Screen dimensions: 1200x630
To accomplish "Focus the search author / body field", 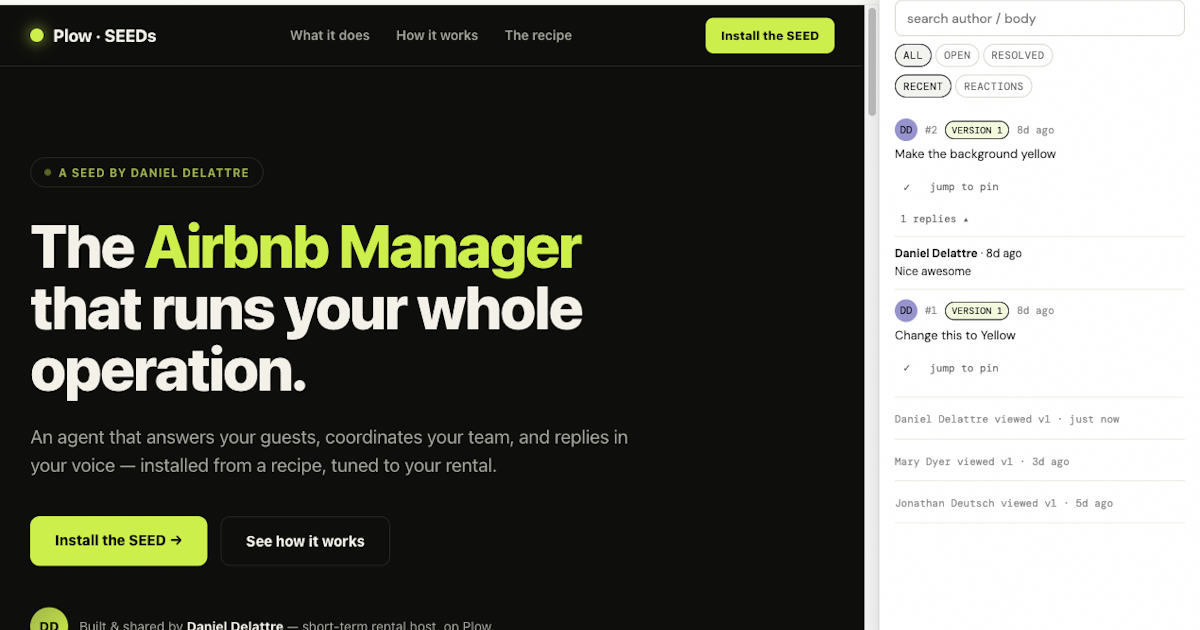I will [x=1040, y=18].
